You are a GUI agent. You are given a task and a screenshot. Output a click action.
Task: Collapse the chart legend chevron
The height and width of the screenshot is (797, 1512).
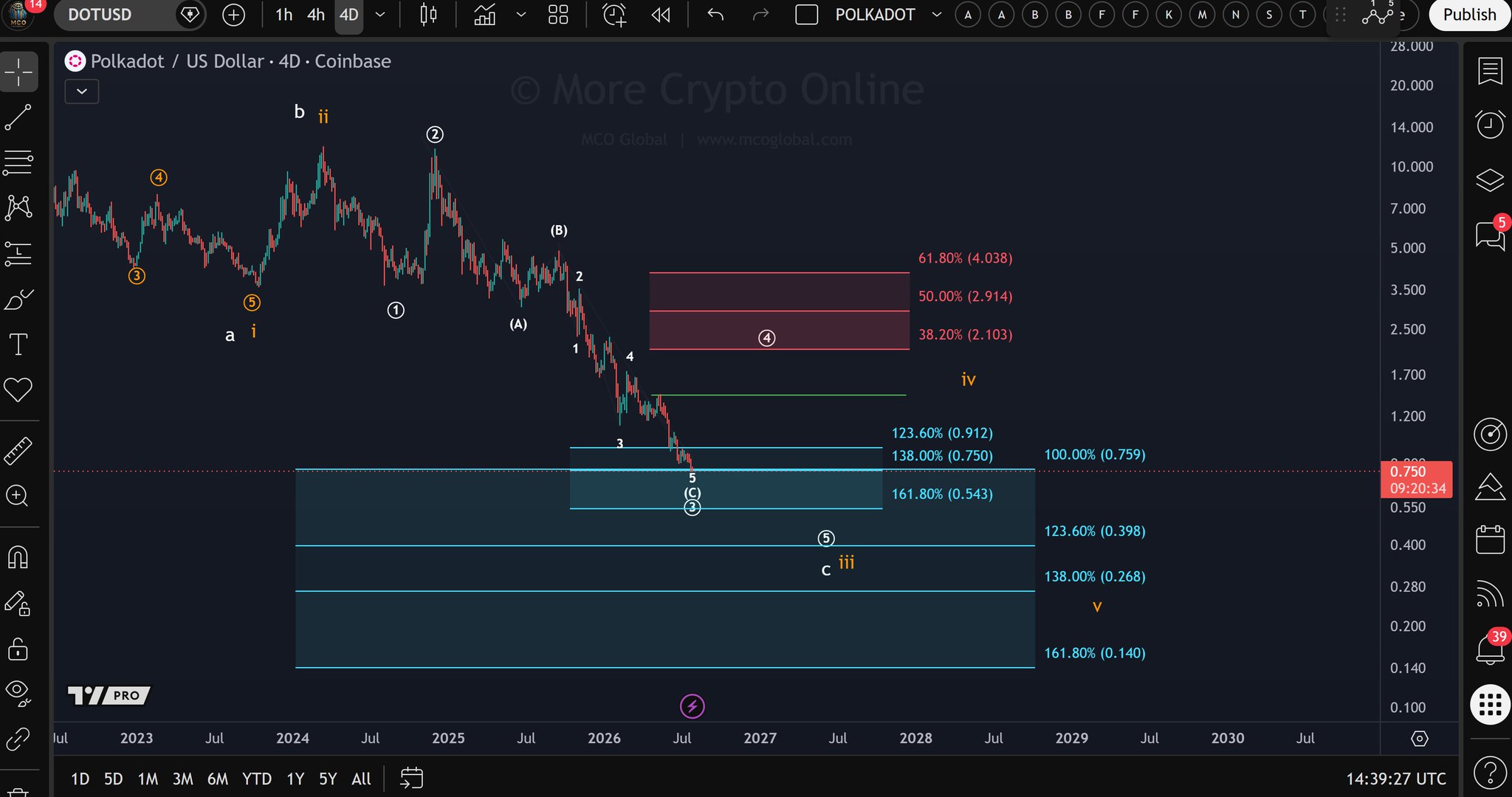(82, 92)
